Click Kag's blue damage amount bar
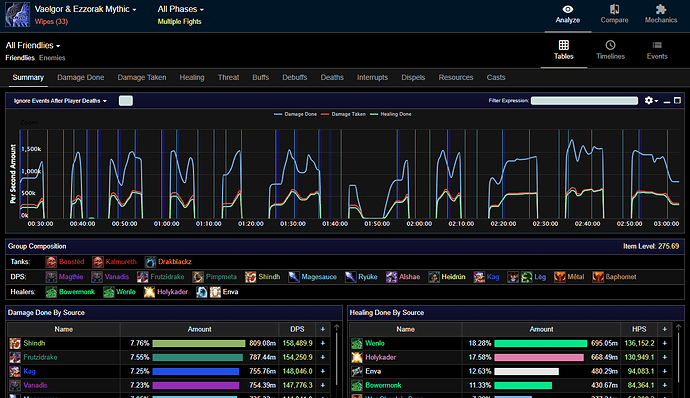Screen dimensions: 690x398 click(x=196, y=372)
